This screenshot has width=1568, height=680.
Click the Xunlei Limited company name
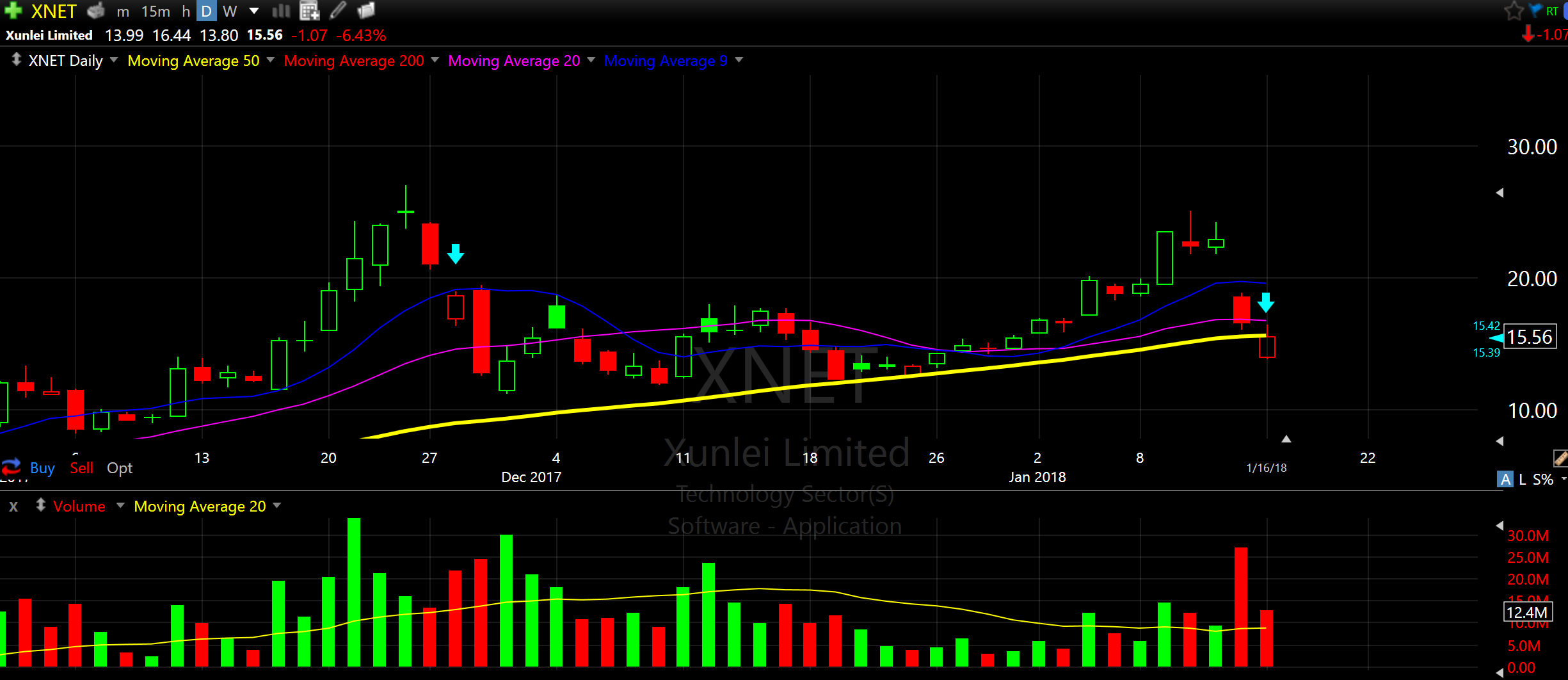point(49,35)
